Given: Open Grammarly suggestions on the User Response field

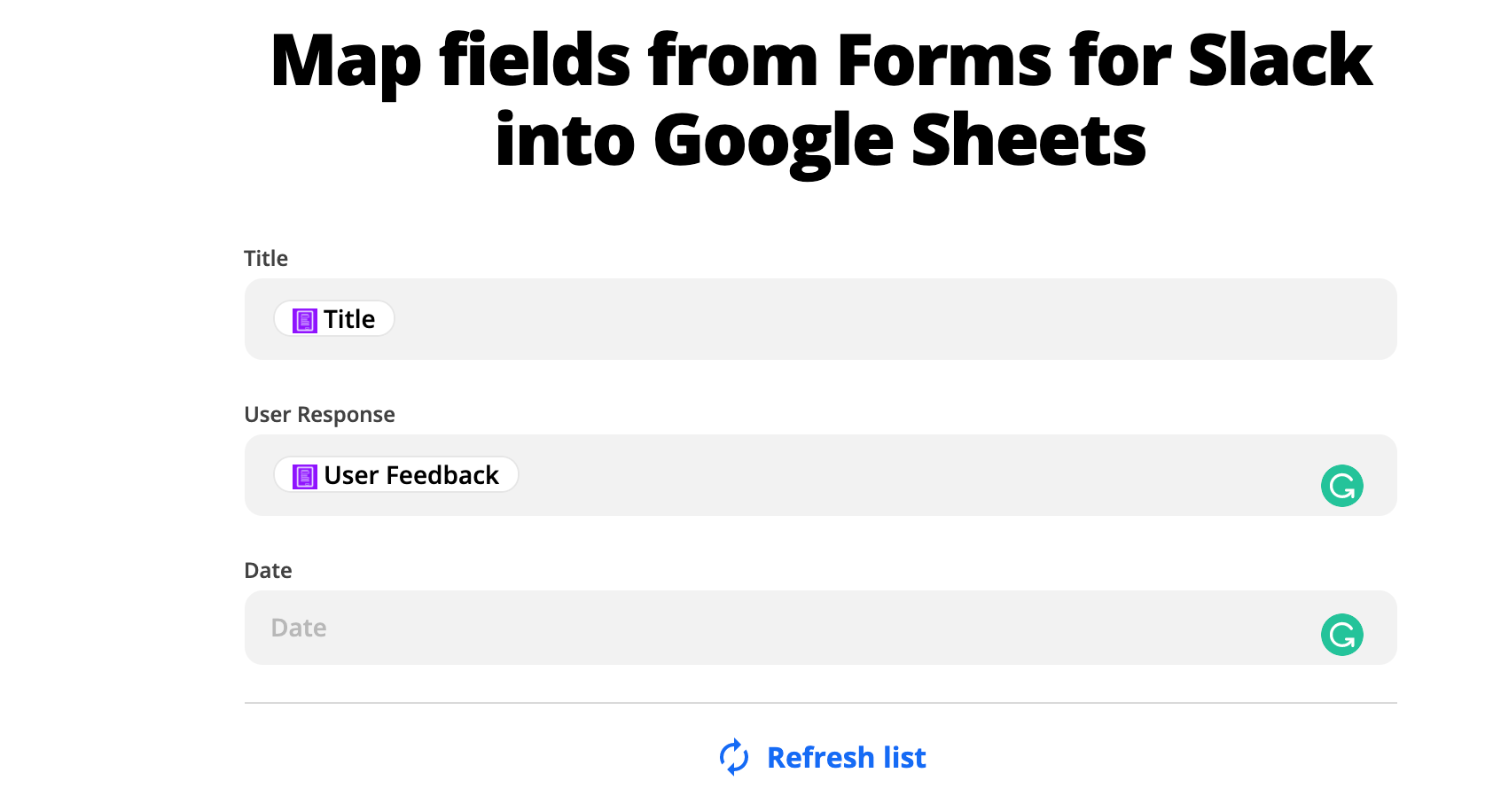Looking at the screenshot, I should 1341,485.
